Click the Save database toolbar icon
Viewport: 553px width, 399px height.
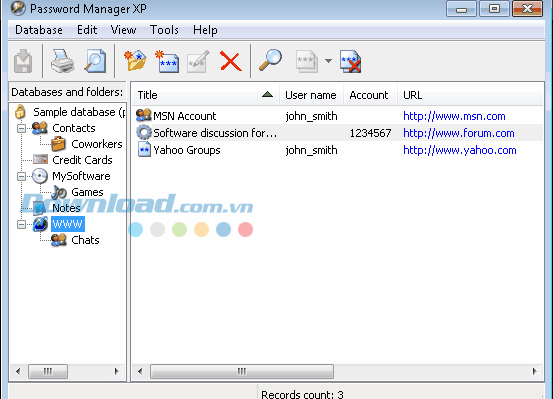pos(23,61)
